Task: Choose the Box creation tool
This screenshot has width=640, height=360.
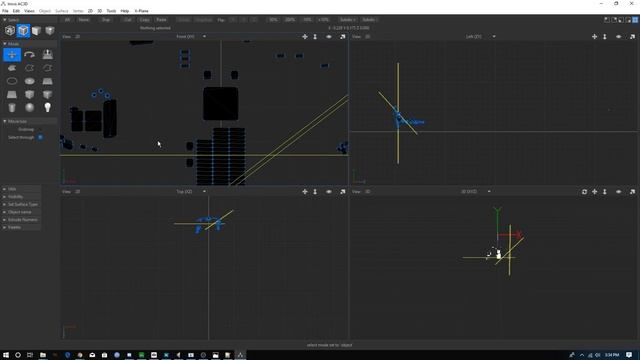Action: [29, 94]
